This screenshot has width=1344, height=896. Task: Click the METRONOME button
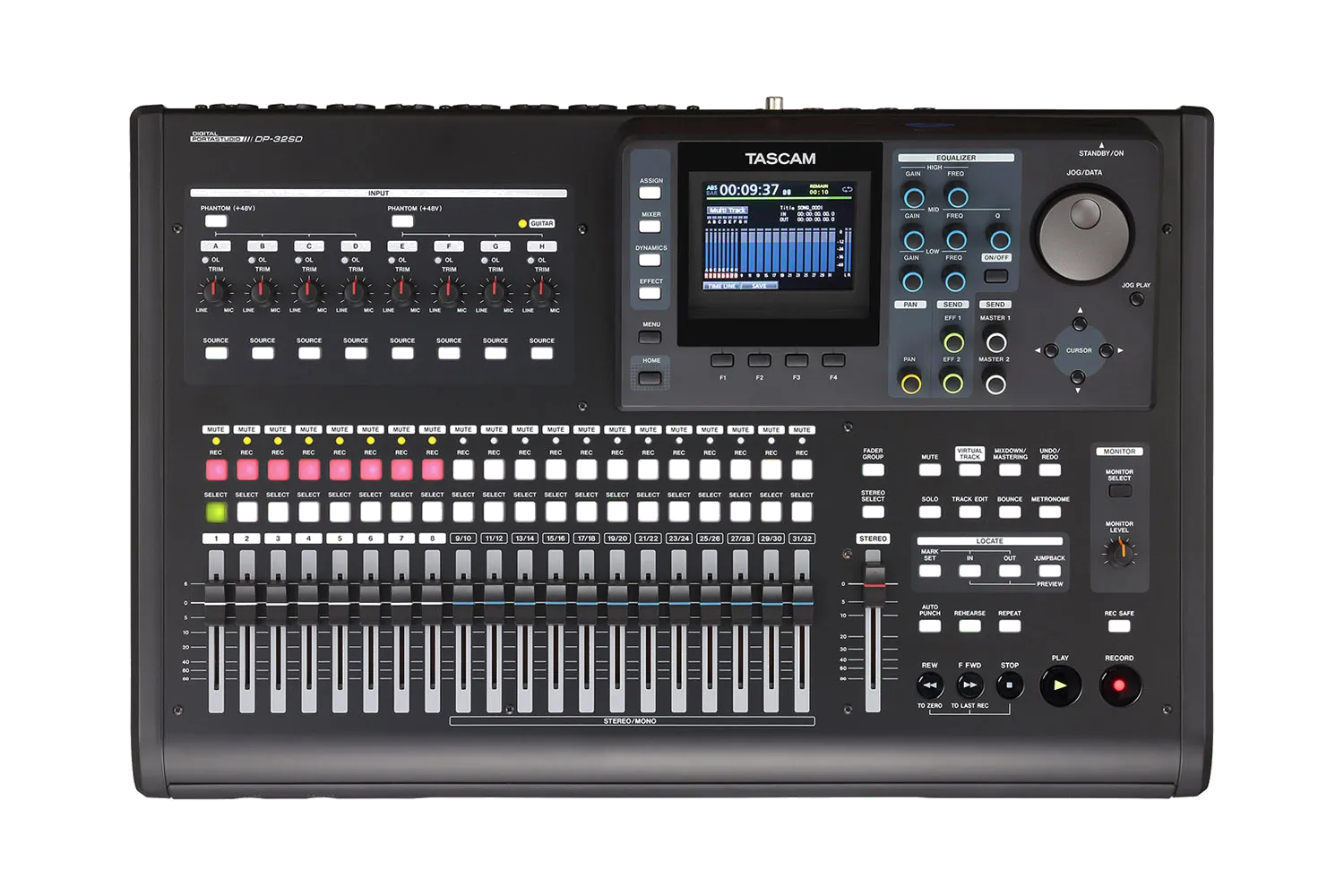1049,512
